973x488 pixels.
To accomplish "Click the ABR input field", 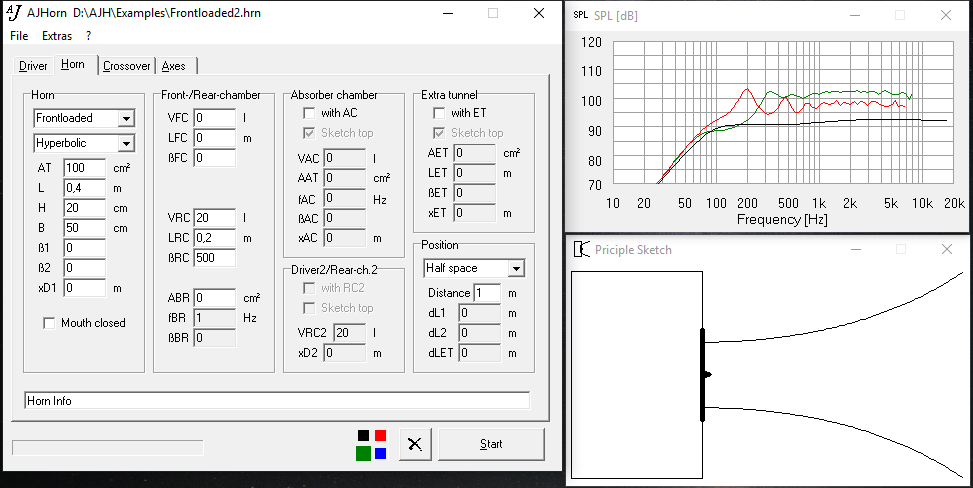I will [215, 298].
